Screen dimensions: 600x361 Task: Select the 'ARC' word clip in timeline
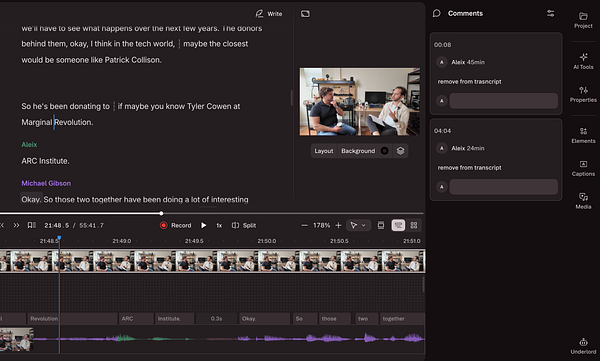tap(135, 319)
